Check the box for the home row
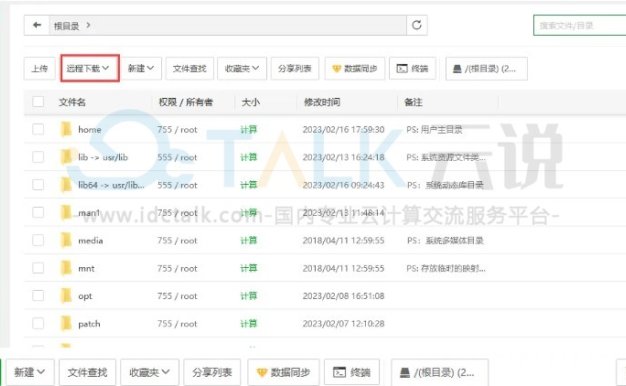This screenshot has width=626, height=386. click(x=38, y=129)
